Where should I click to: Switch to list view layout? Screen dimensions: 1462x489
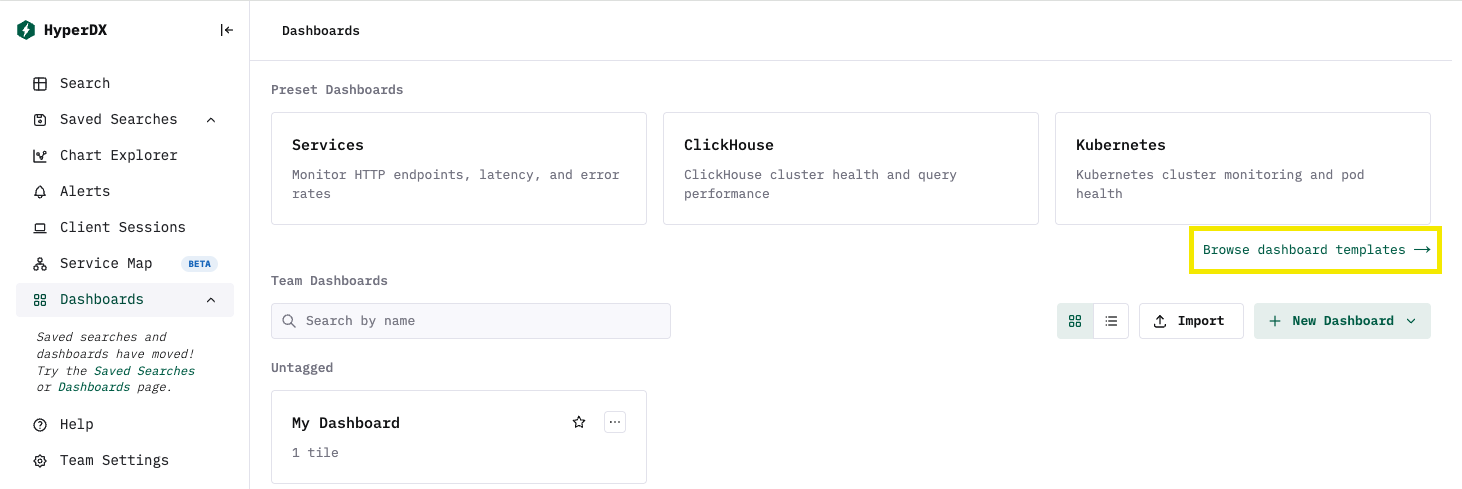coord(1111,321)
